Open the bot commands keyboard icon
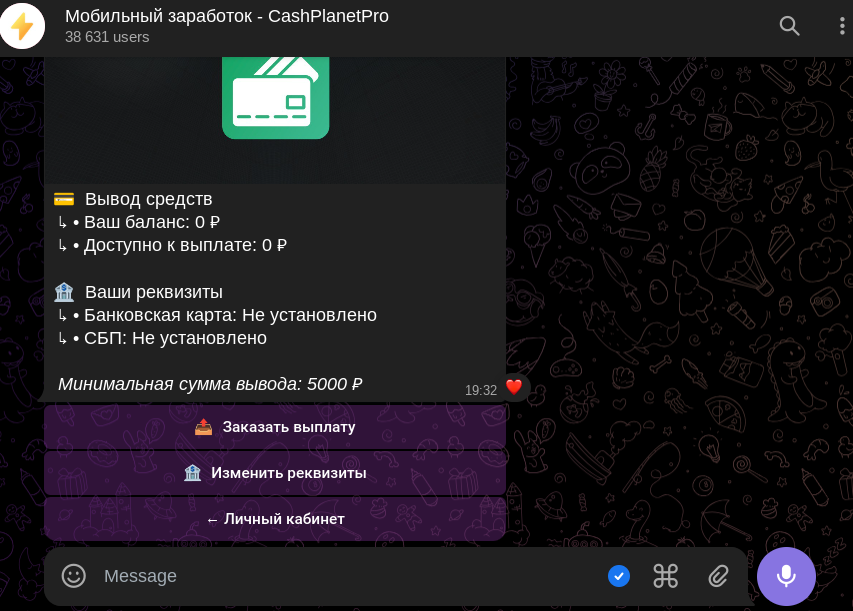Screen dimensions: 853x611 (665, 576)
